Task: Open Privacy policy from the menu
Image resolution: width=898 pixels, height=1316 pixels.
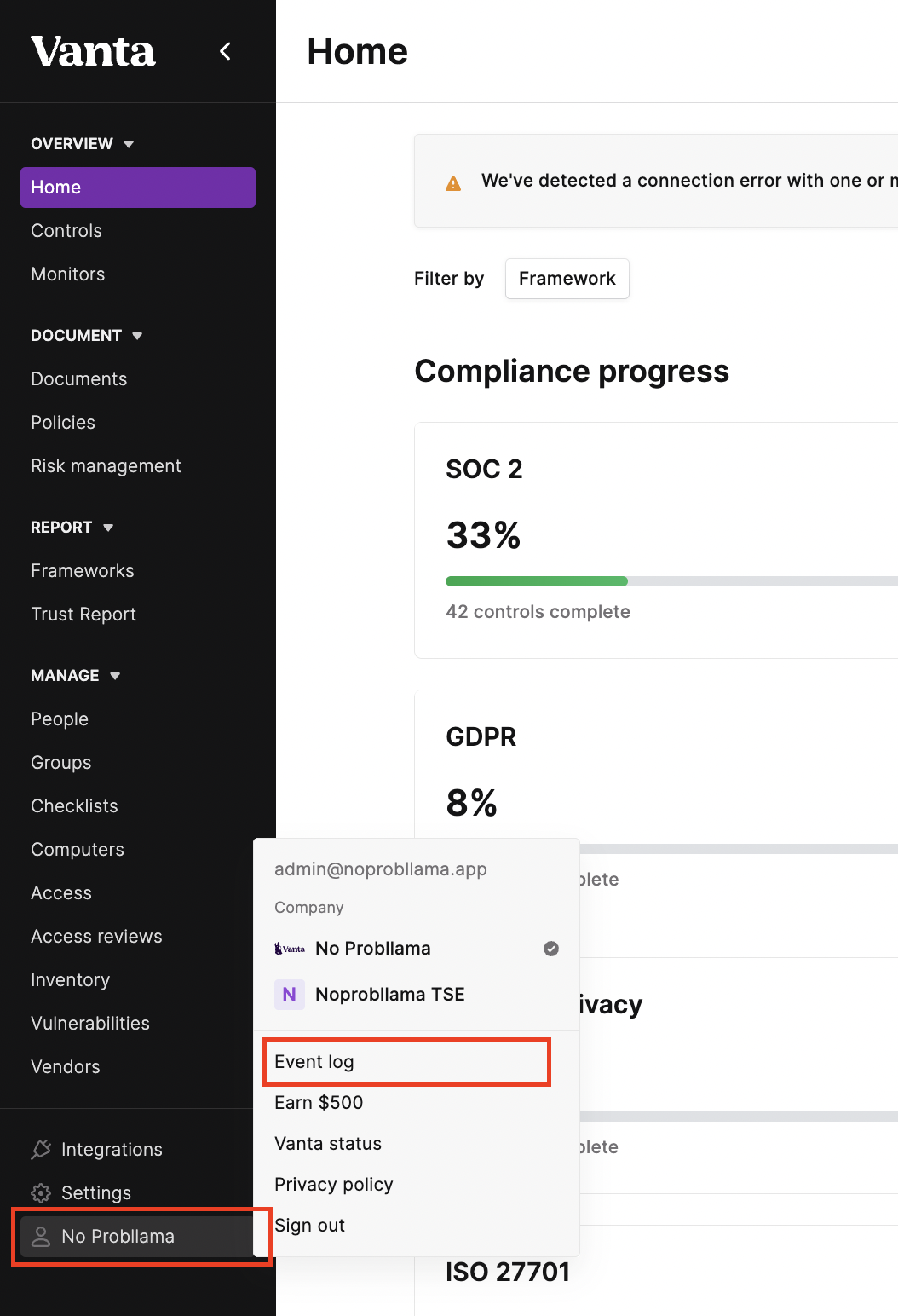Action: click(334, 1185)
